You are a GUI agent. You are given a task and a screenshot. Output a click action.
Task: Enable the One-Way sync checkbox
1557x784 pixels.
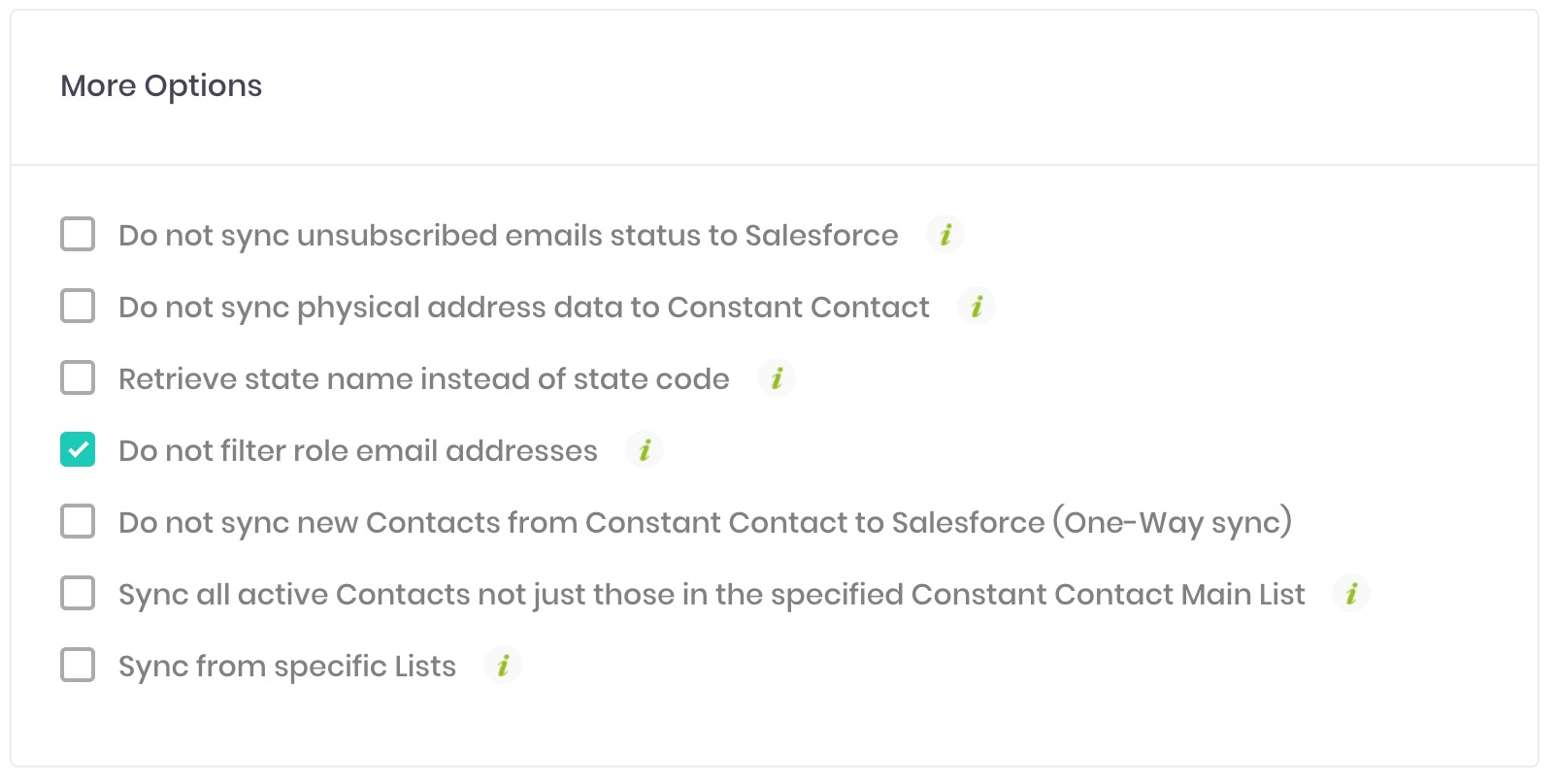point(78,521)
